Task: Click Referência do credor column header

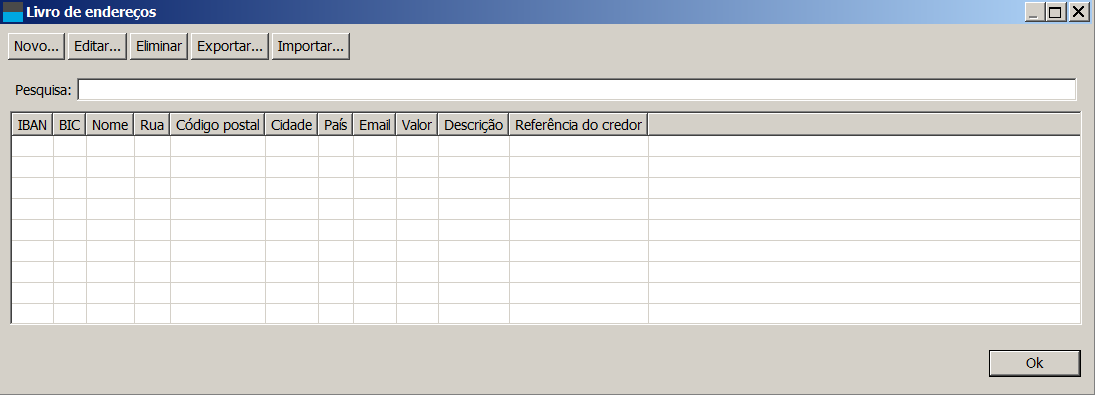Action: [579, 125]
